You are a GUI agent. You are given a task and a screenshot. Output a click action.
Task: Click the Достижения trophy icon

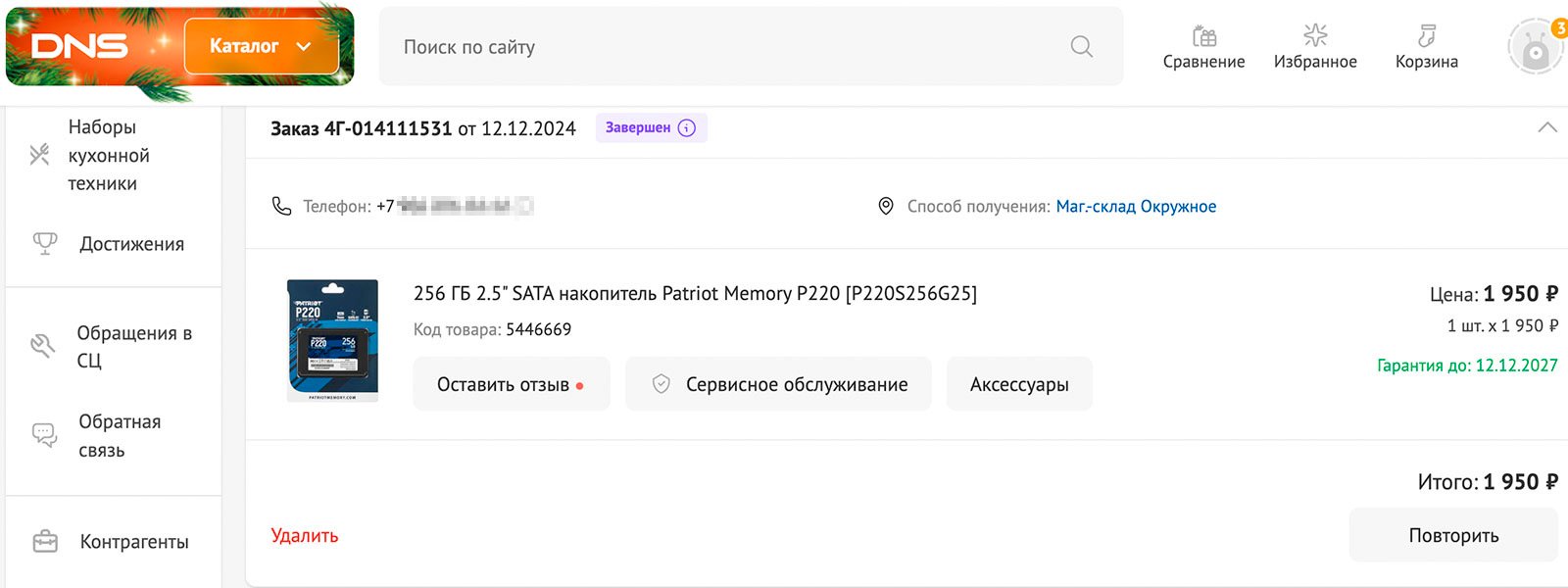(x=45, y=243)
